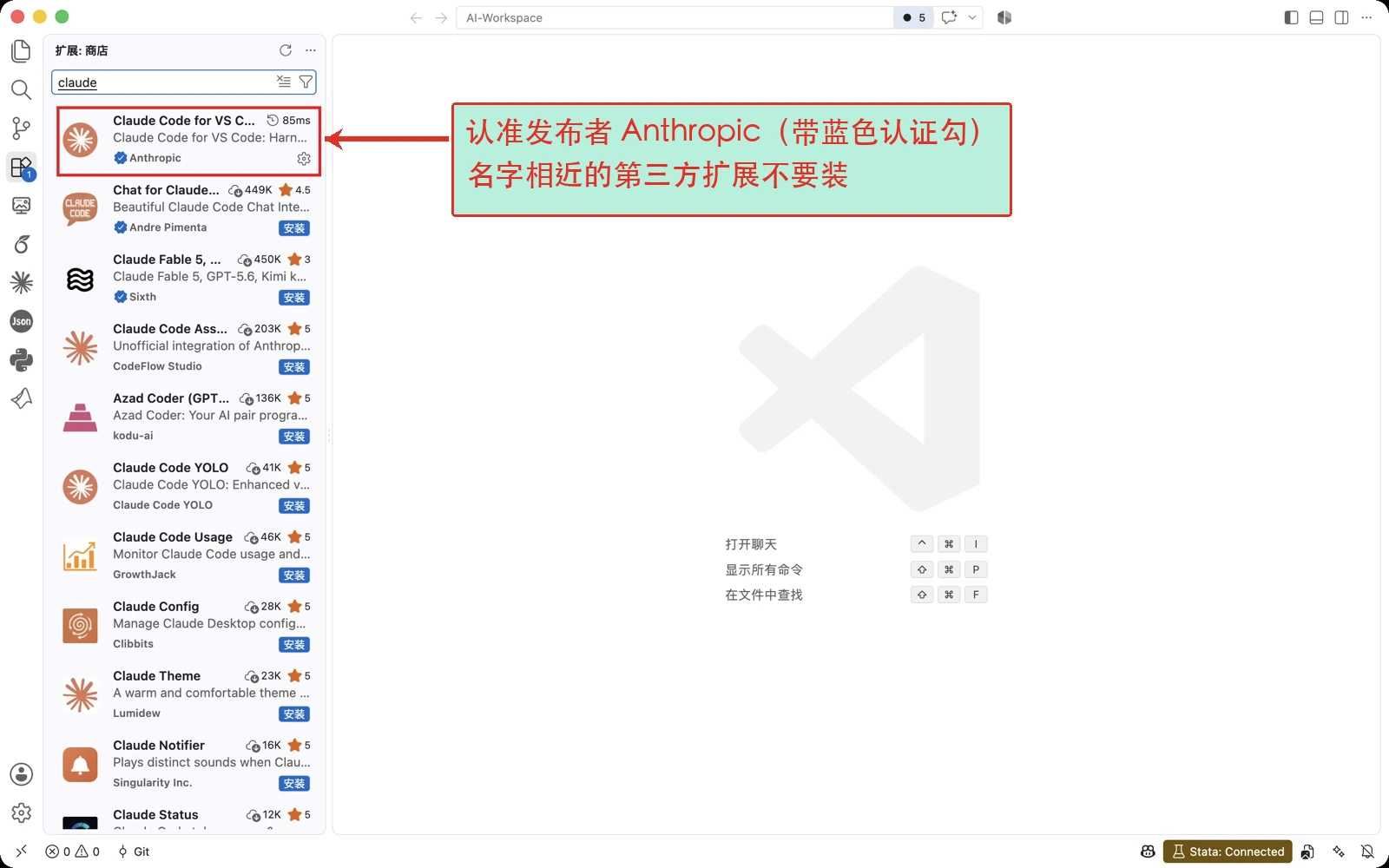The height and width of the screenshot is (868, 1389).
Task: Install the Claude Config extension
Action: [x=294, y=645]
